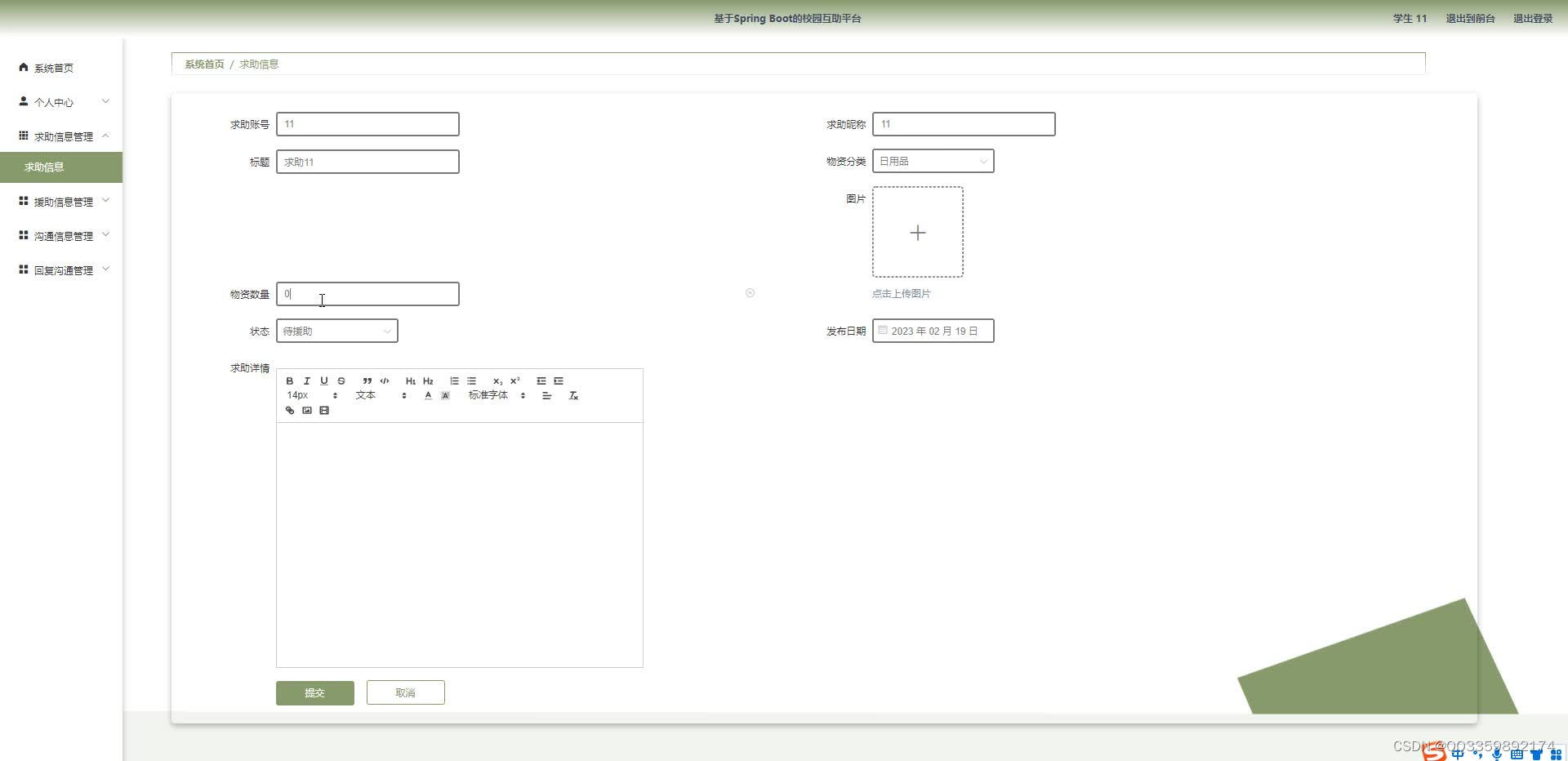This screenshot has width=1568, height=761.
Task: Apply subscript formatting
Action: pos(497,380)
